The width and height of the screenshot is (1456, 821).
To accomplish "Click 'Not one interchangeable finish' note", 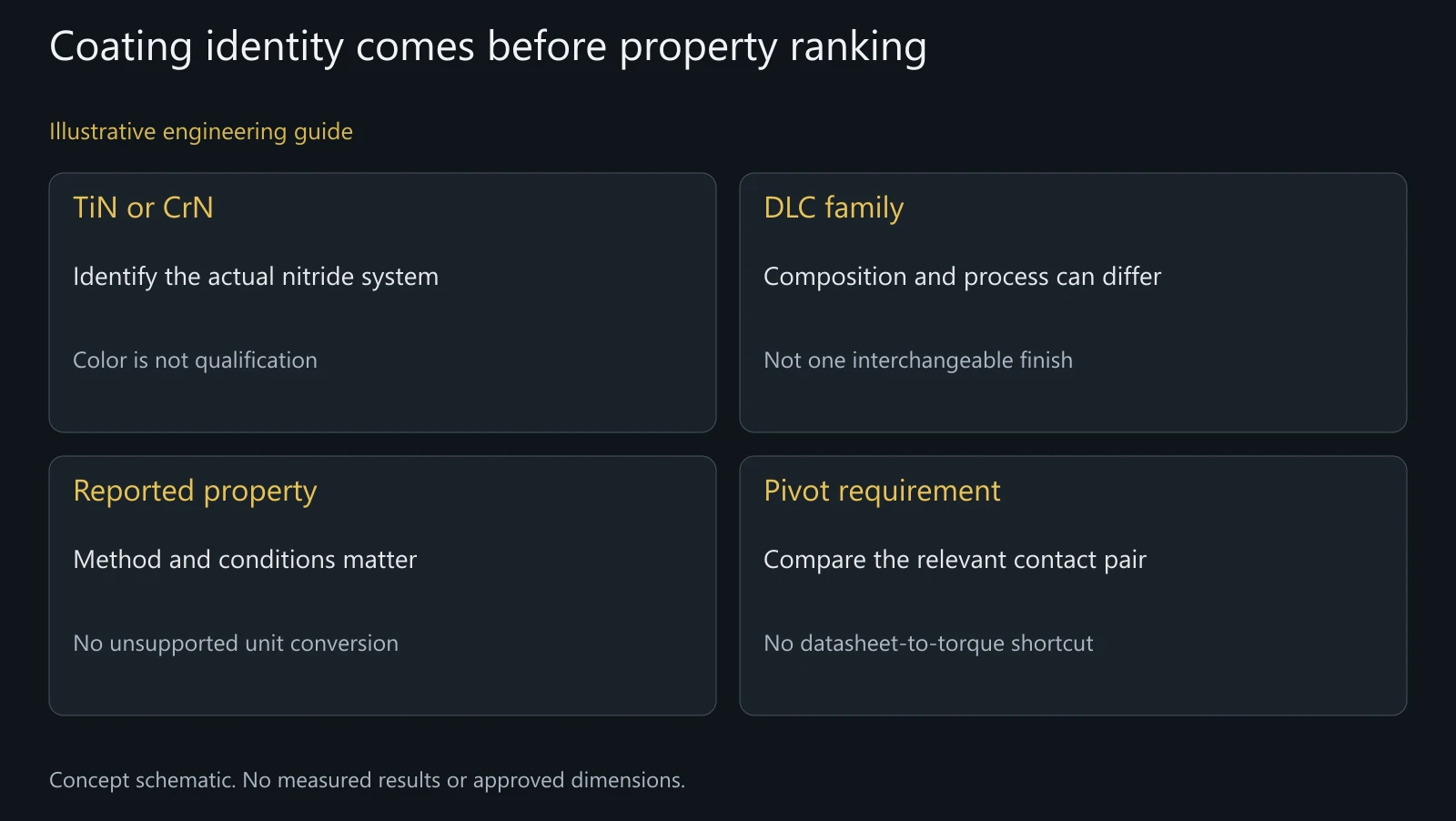I will click(918, 360).
